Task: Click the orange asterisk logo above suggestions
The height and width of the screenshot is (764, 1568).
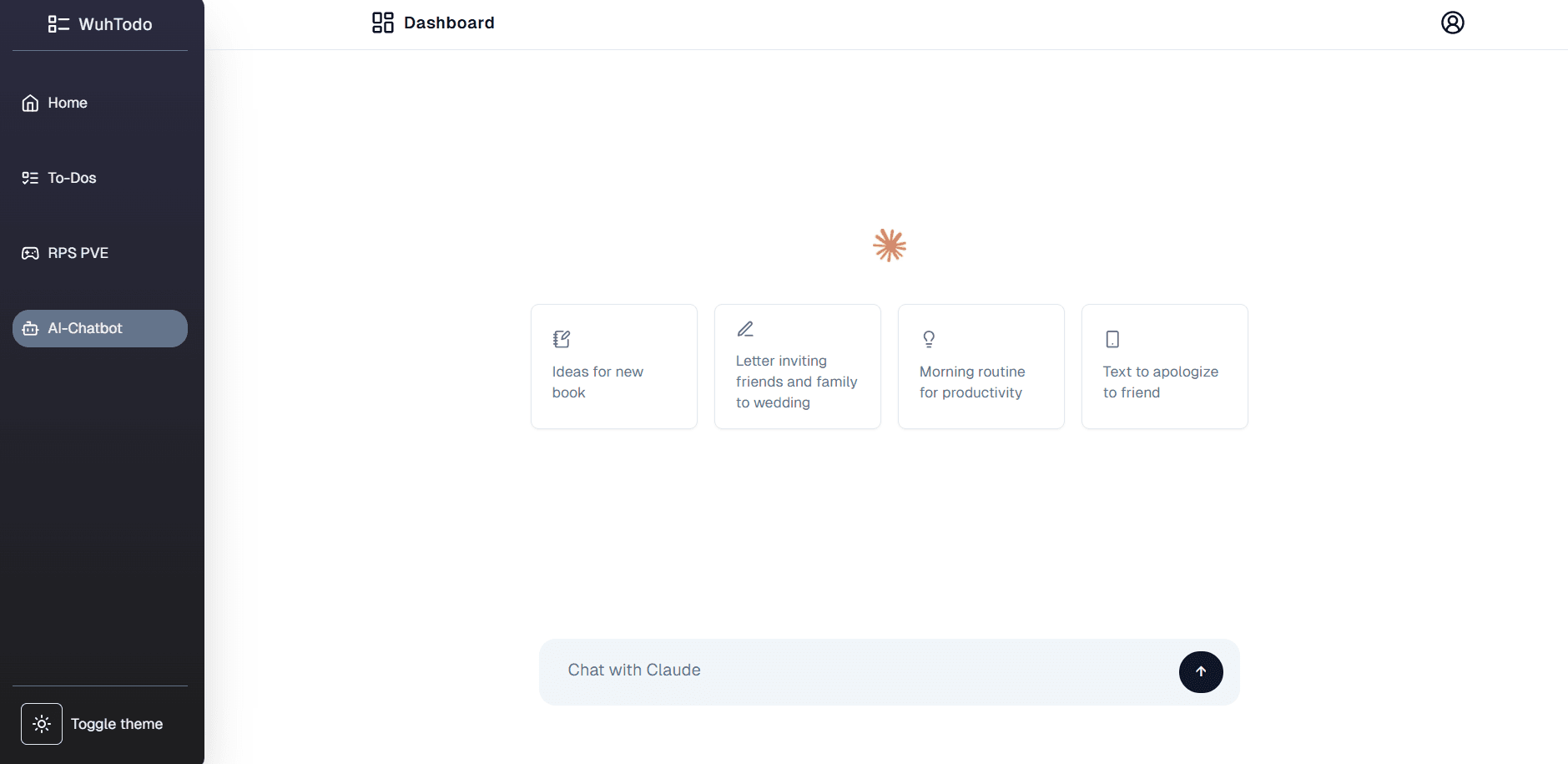Action: click(x=889, y=245)
